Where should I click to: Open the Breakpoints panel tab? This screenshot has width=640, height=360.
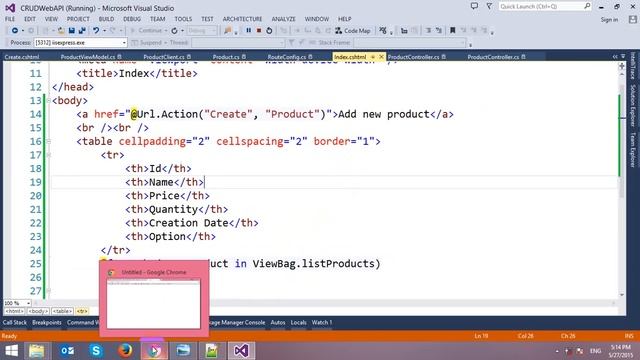pyautogui.click(x=47, y=322)
